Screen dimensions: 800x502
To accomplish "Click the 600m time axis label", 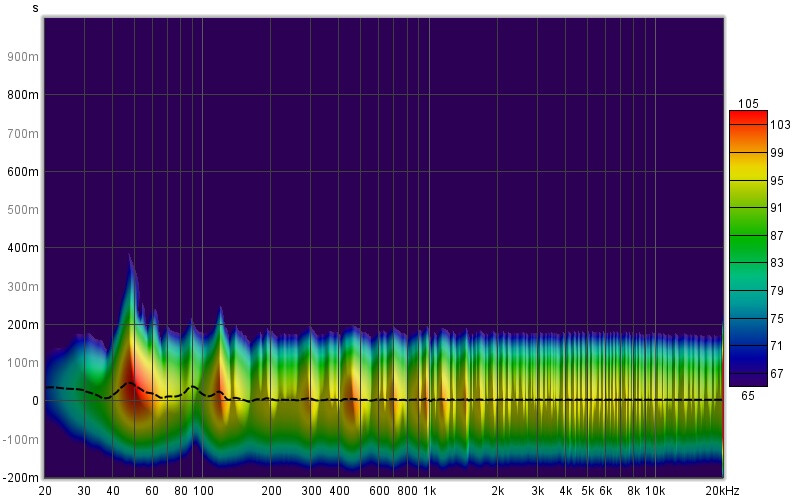I will [x=22, y=172].
